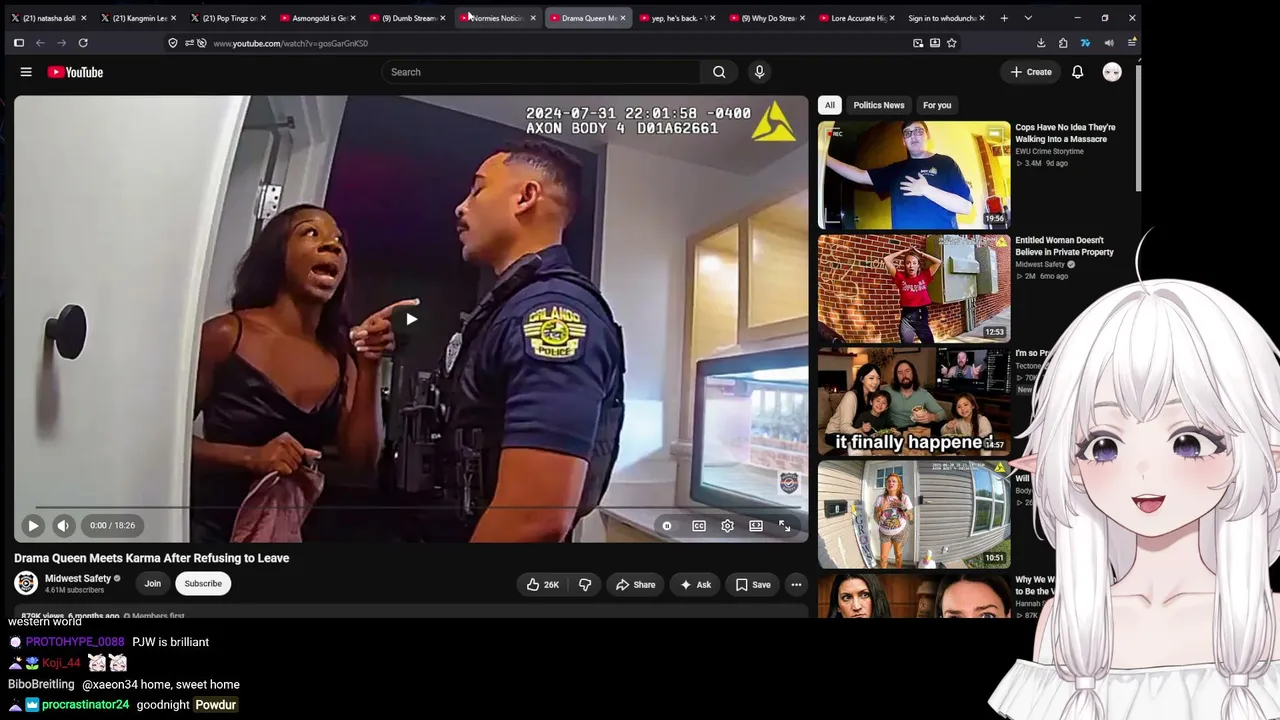Go to the YouTube home logo

coord(75,72)
